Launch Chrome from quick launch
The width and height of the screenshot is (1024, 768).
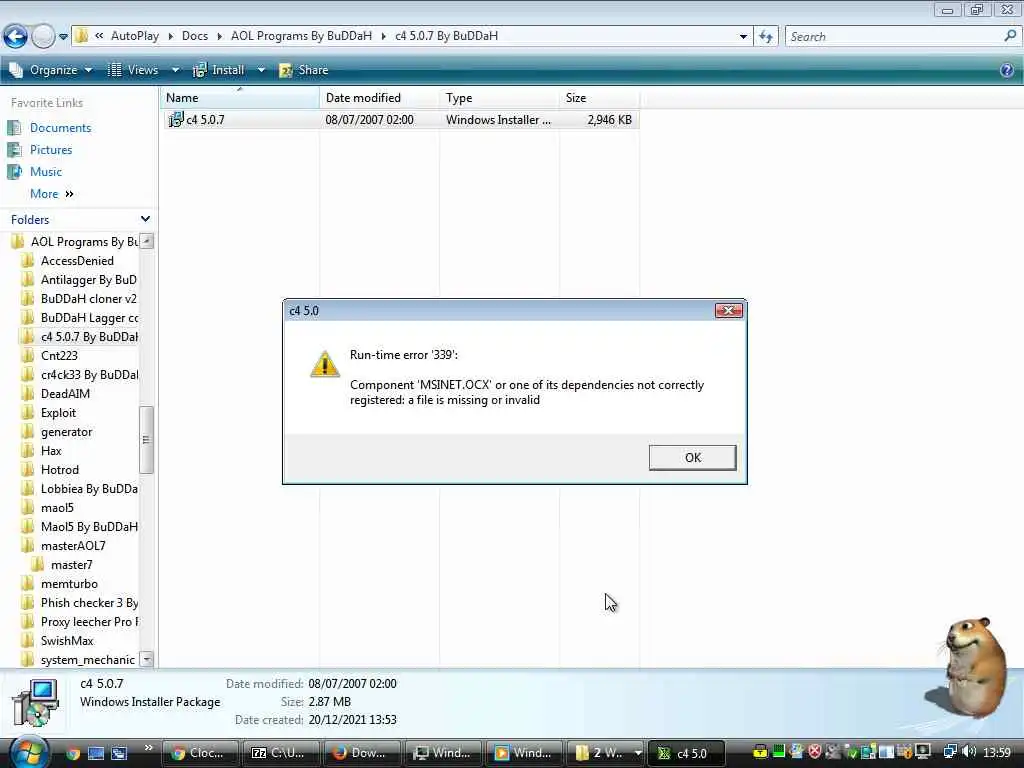click(x=73, y=754)
